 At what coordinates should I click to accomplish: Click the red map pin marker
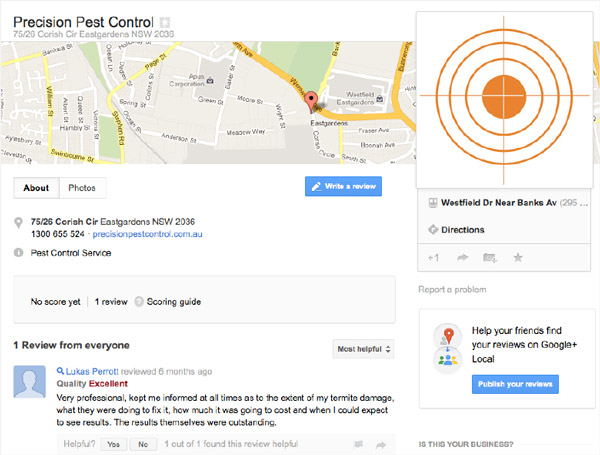tap(311, 102)
